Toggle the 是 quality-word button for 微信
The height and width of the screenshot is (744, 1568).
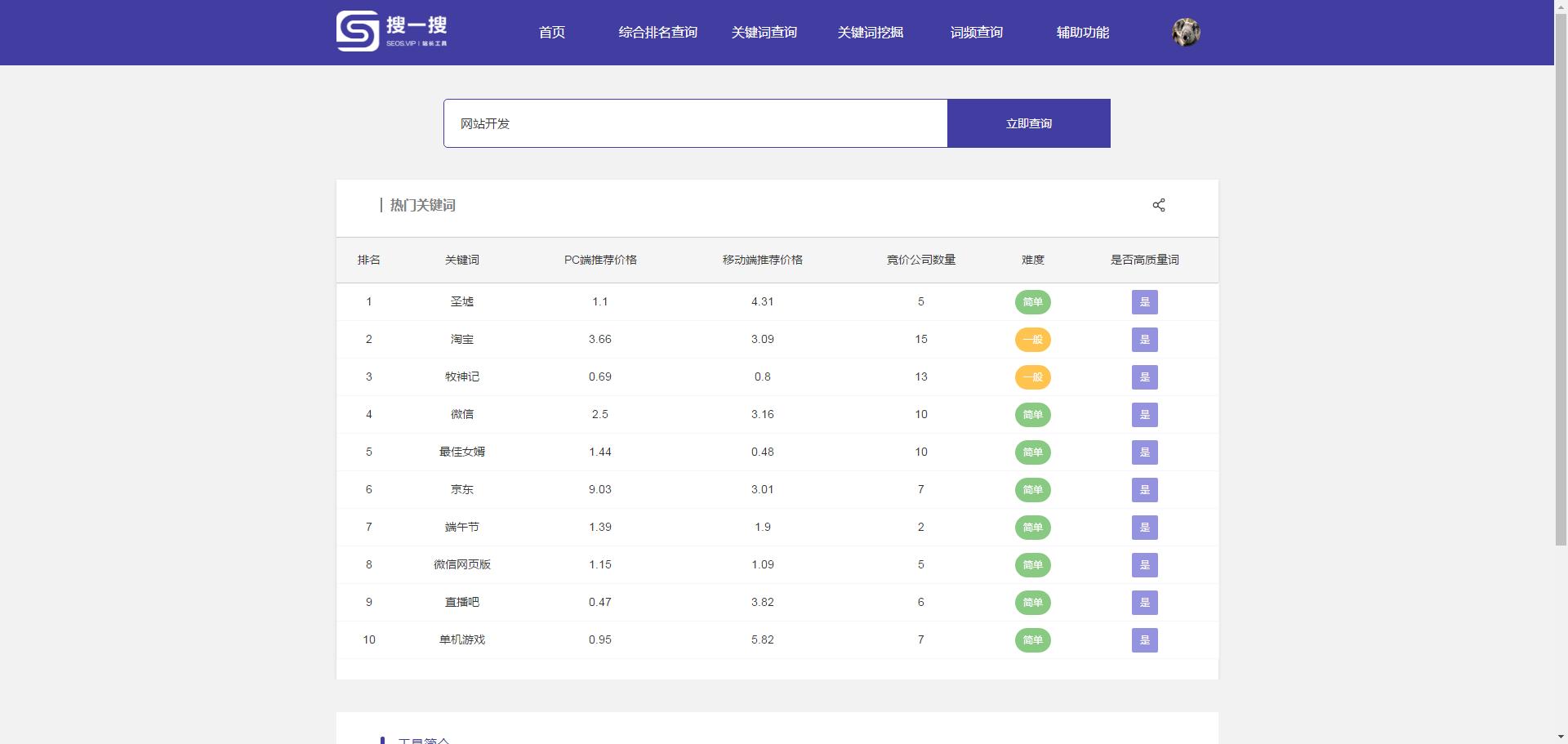[x=1145, y=414]
